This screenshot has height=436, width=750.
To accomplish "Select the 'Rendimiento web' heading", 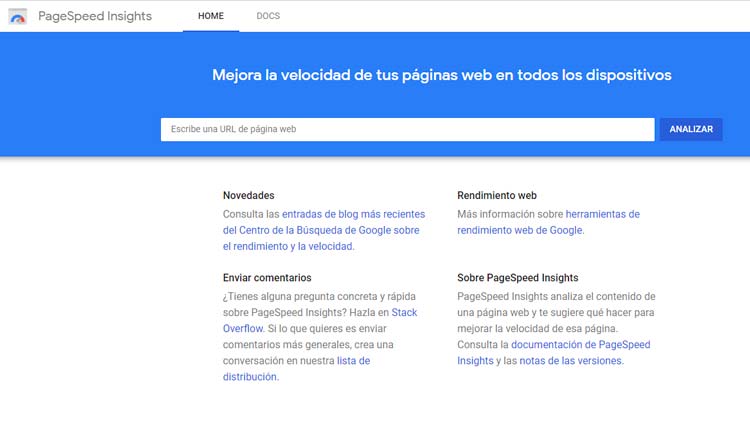I will click(496, 196).
